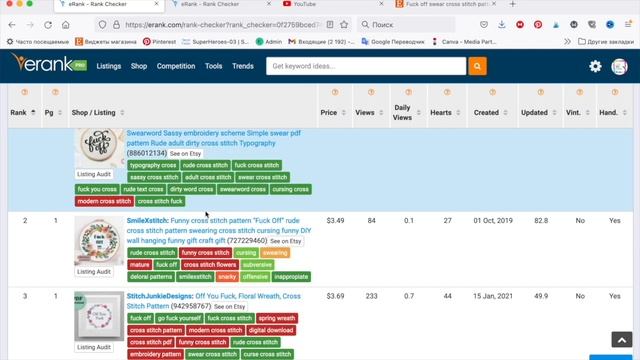Open StitchJunkieDesigns shop link

pos(160,296)
